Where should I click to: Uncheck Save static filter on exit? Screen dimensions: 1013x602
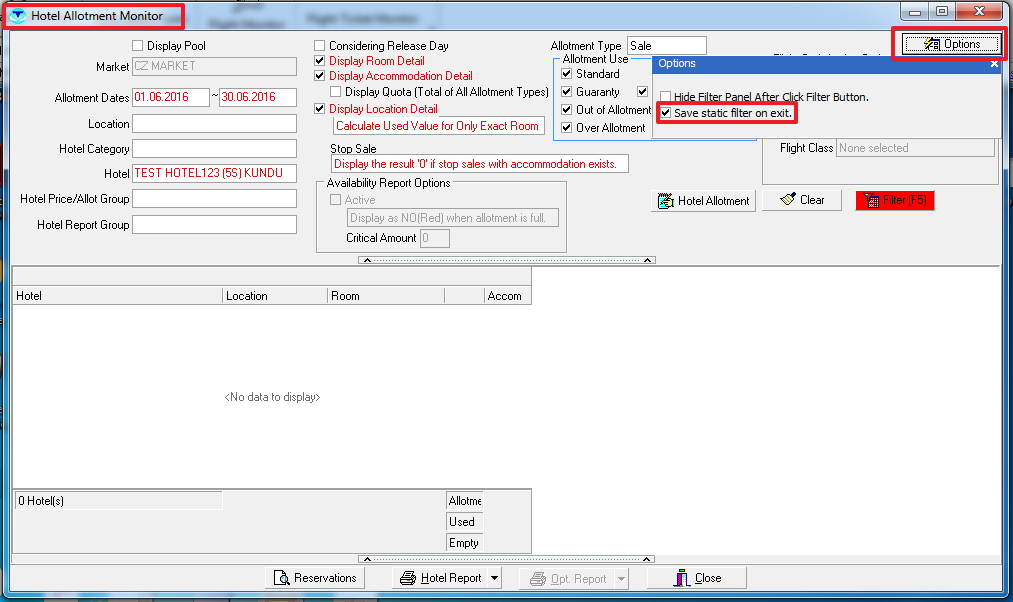pos(665,114)
